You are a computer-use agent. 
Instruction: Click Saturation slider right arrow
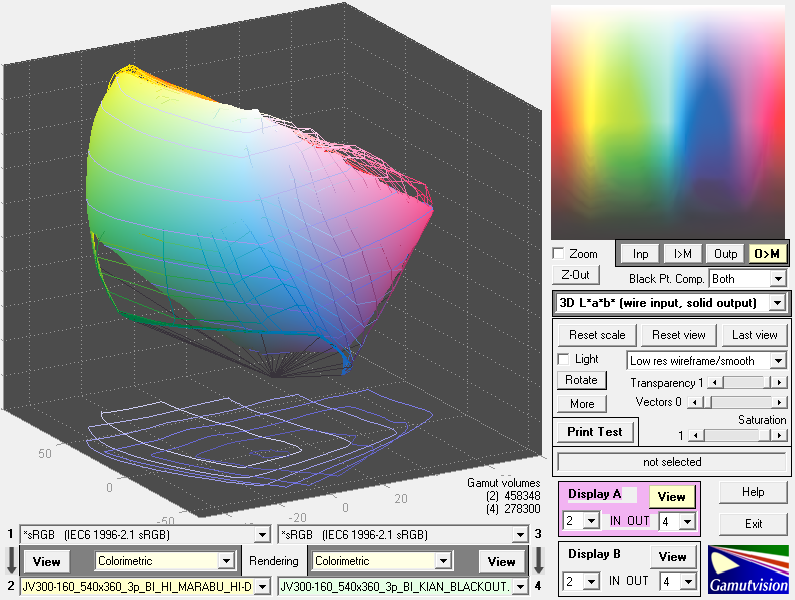point(779,435)
